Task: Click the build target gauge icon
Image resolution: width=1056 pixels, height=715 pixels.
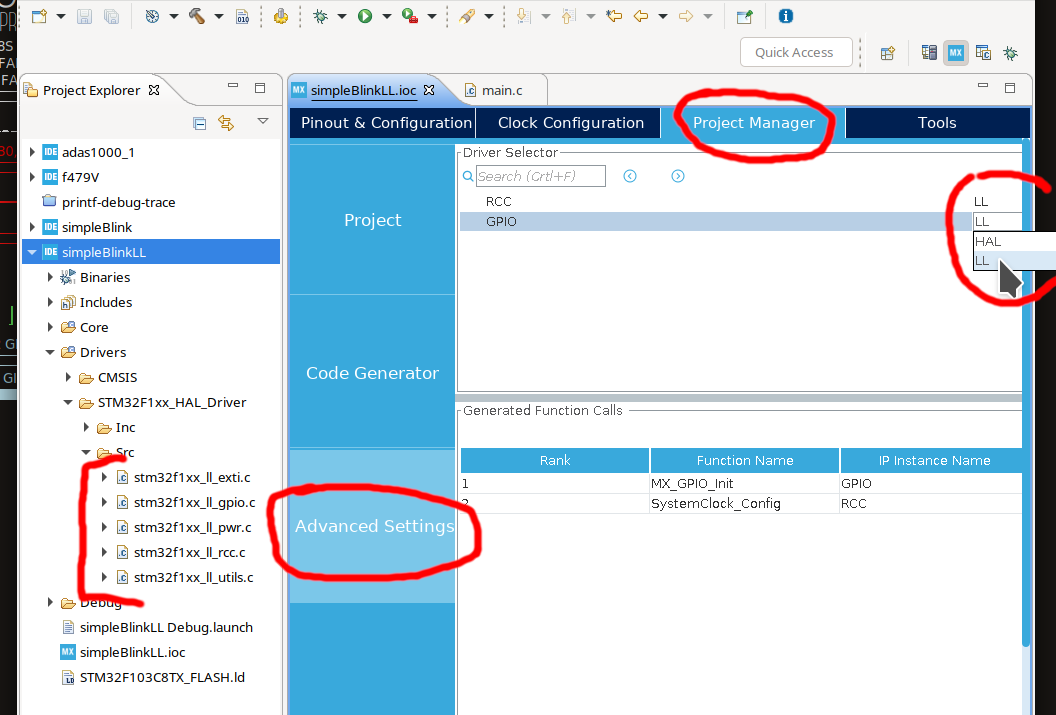Action: pyautogui.click(x=153, y=16)
